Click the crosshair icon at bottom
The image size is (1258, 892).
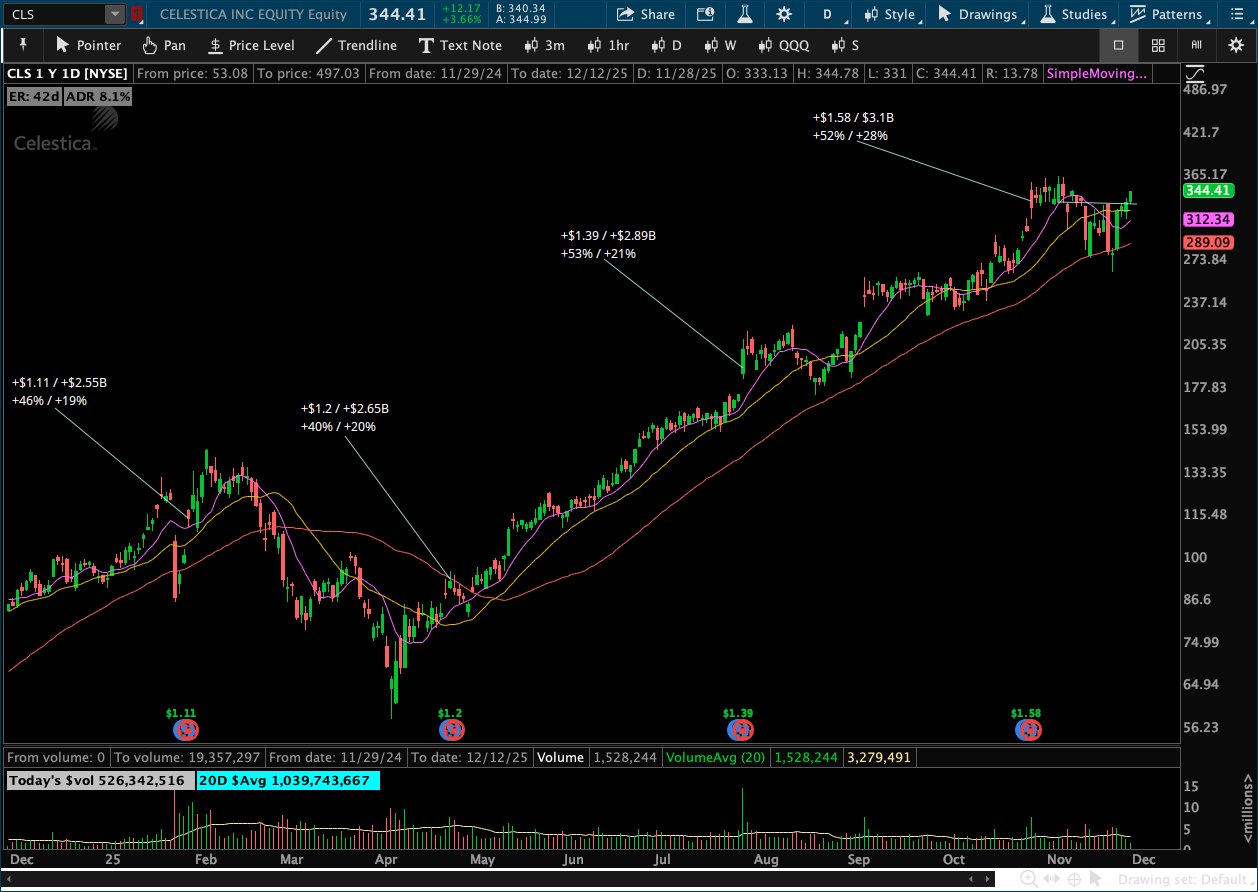1075,879
